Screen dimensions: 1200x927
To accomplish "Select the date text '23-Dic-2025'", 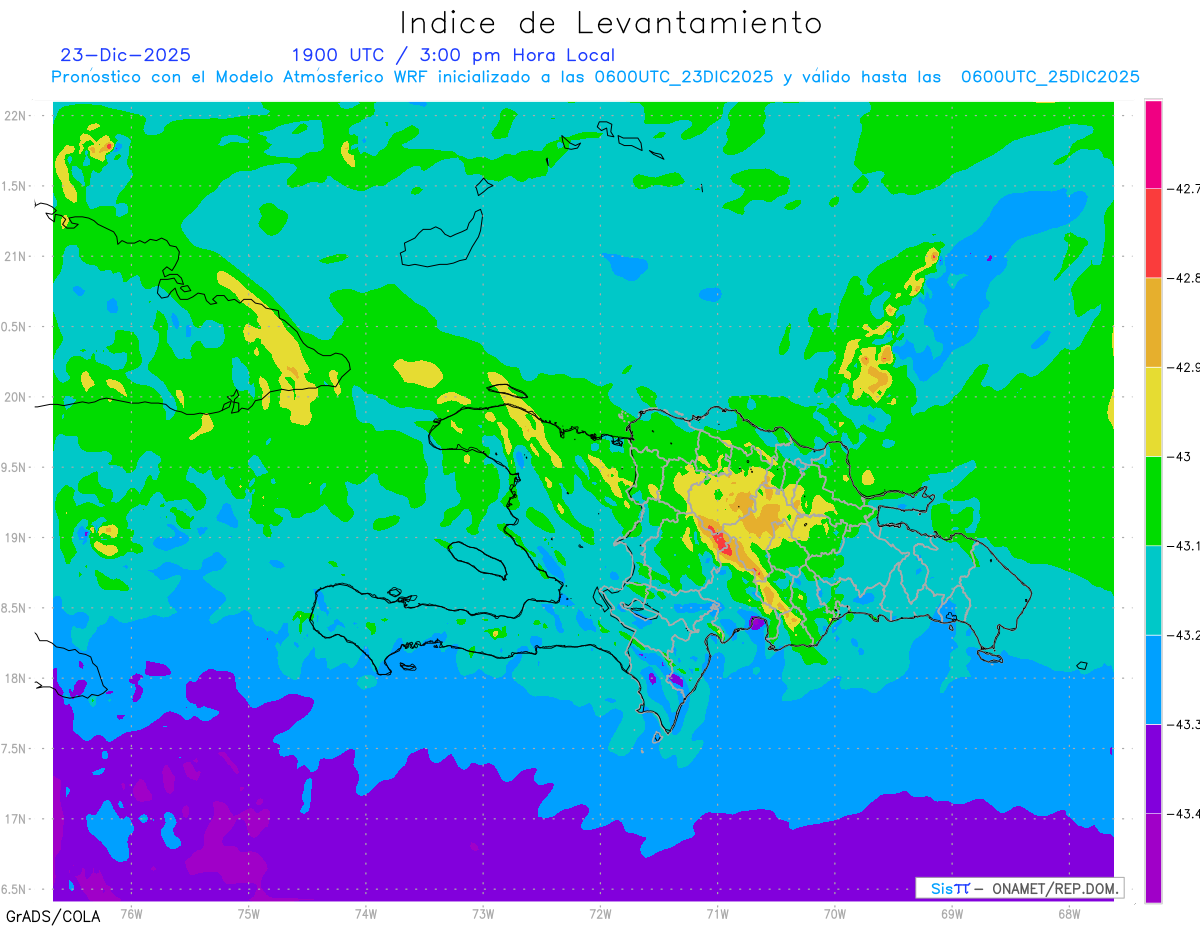I will point(125,55).
